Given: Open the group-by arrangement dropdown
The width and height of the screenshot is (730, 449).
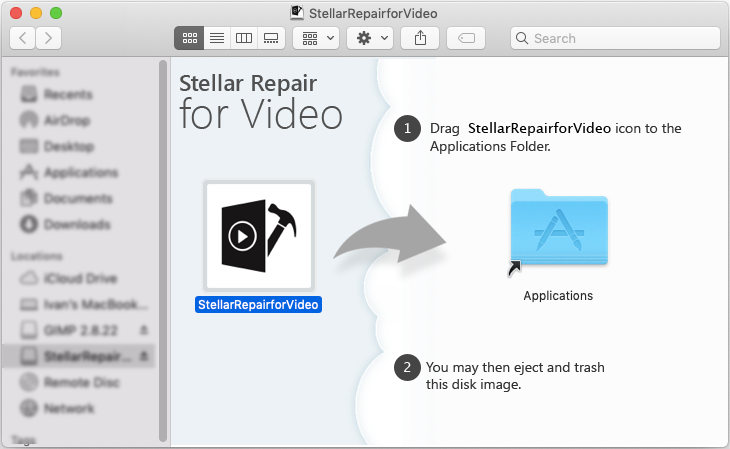Looking at the screenshot, I should (316, 38).
